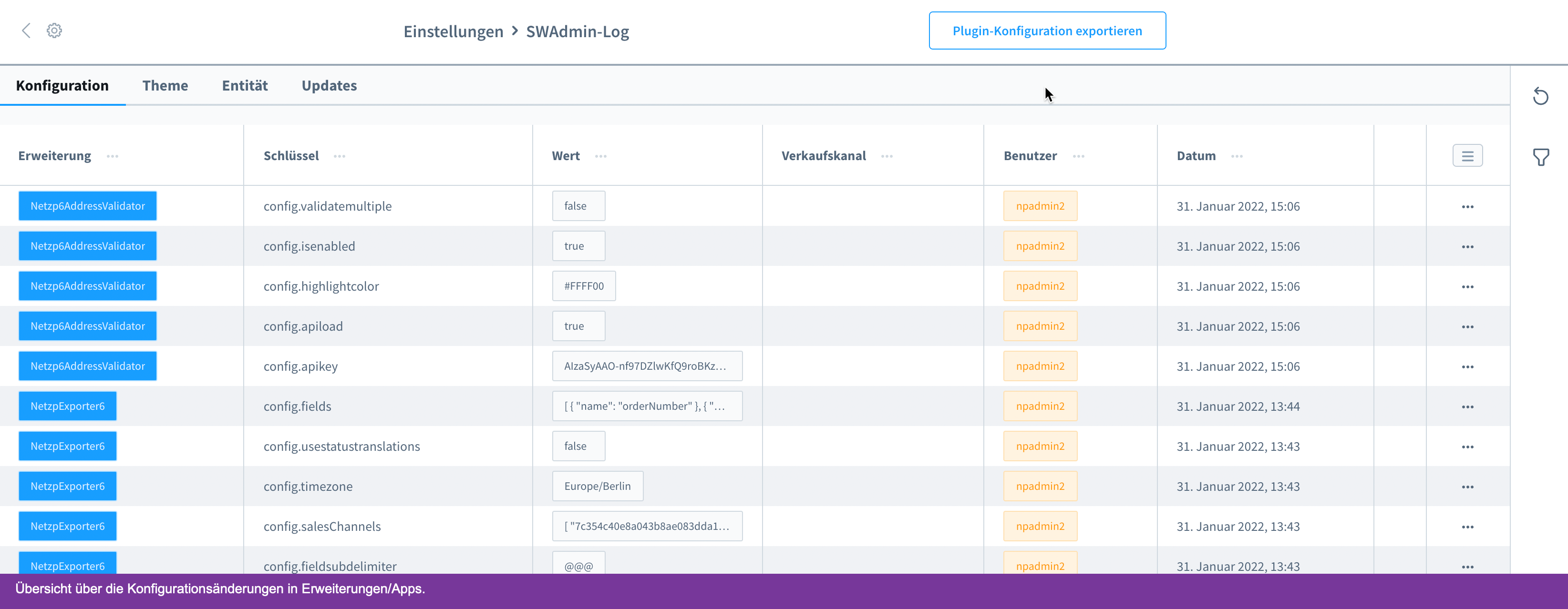The width and height of the screenshot is (1568, 609).
Task: Expand the Schlüssel column options
Action: [339, 156]
